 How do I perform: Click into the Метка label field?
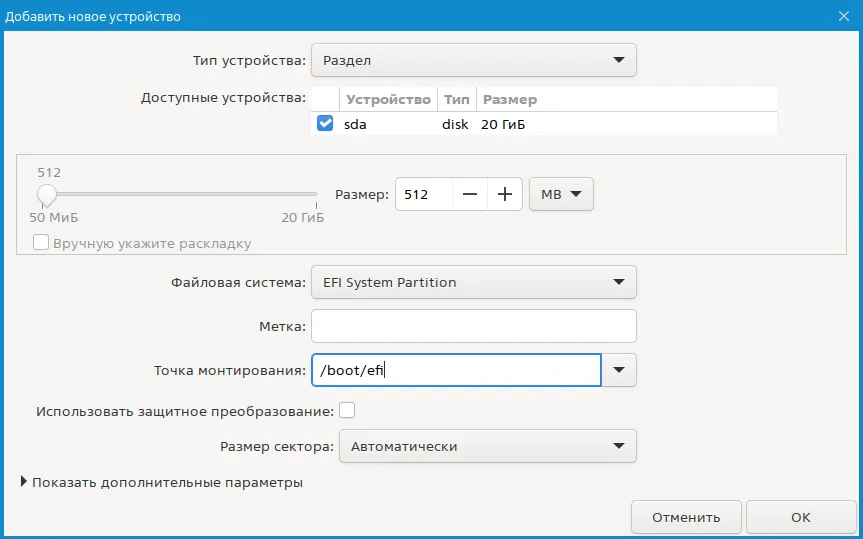point(473,326)
